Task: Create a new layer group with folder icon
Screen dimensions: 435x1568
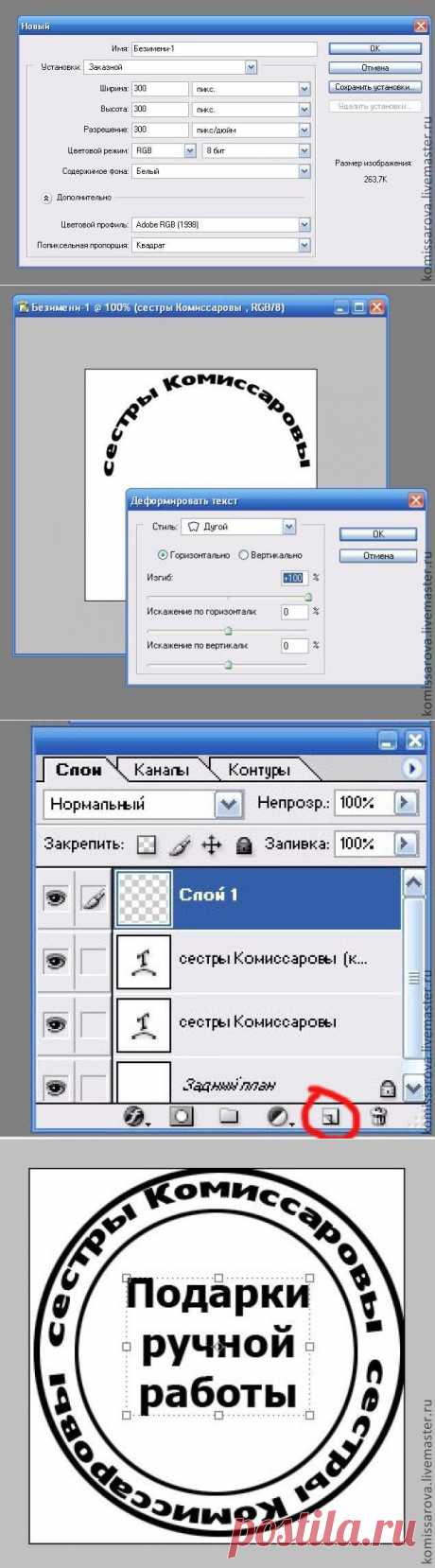Action: tap(228, 1116)
